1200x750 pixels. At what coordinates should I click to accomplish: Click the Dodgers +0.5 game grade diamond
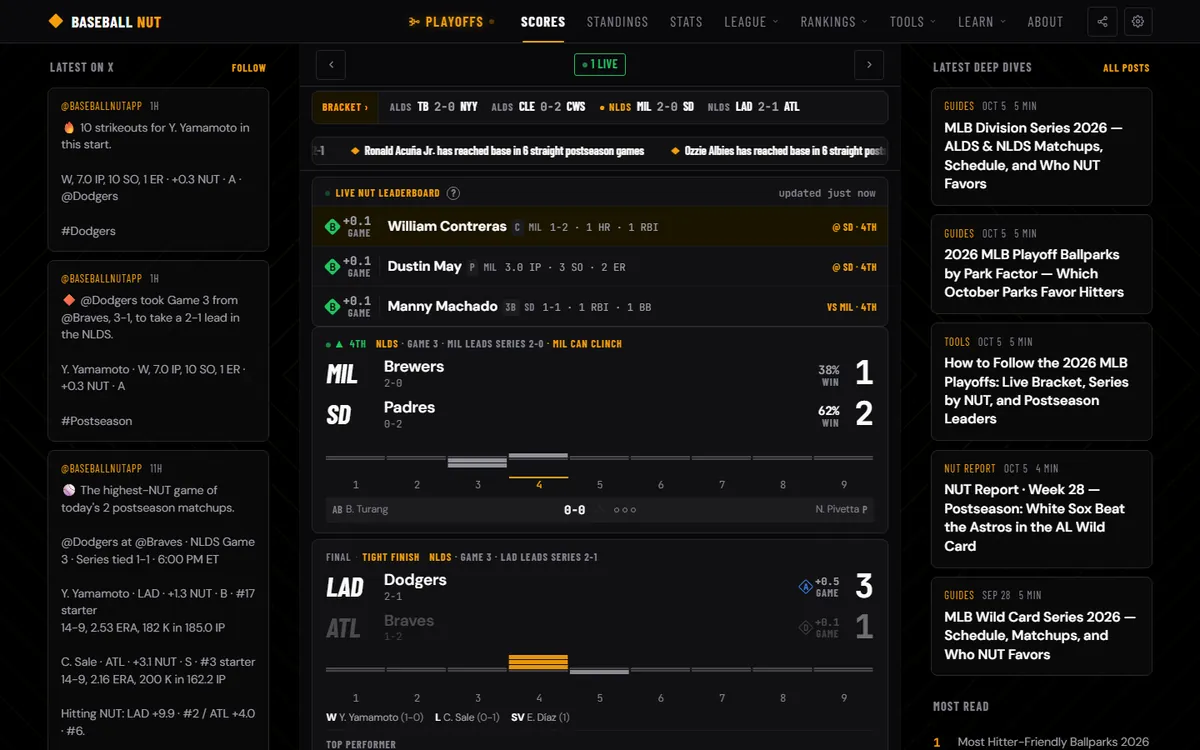tap(805, 587)
